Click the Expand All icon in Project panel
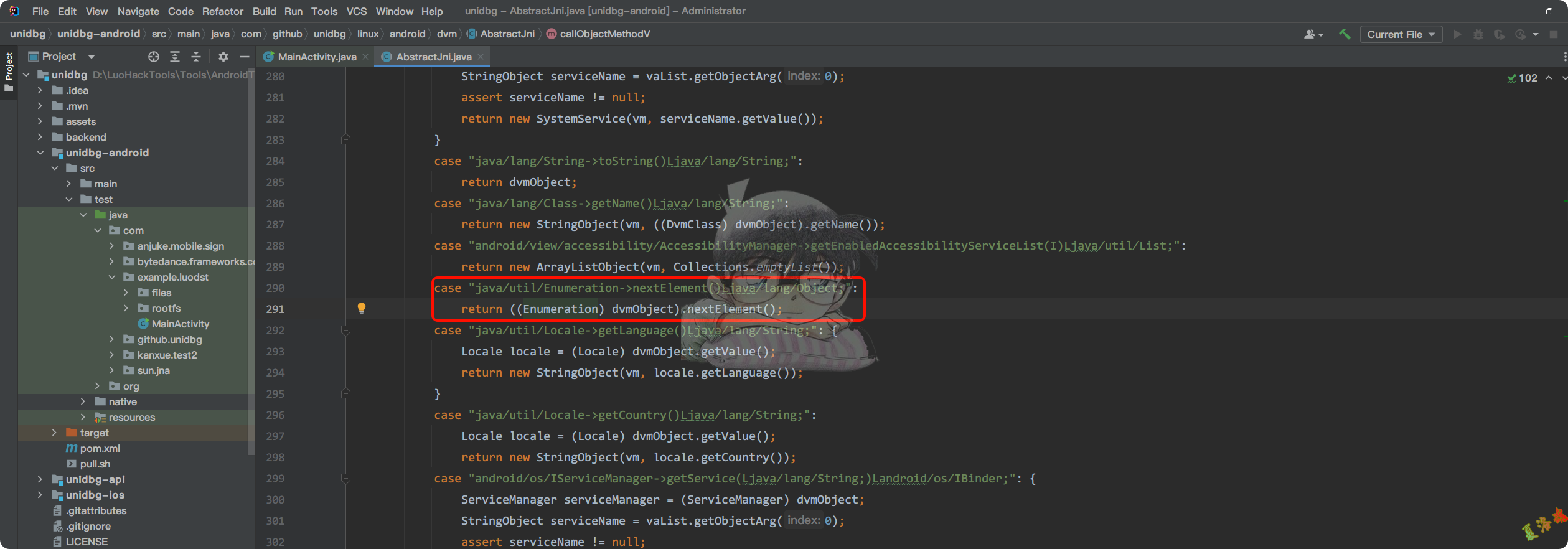 pyautogui.click(x=175, y=57)
